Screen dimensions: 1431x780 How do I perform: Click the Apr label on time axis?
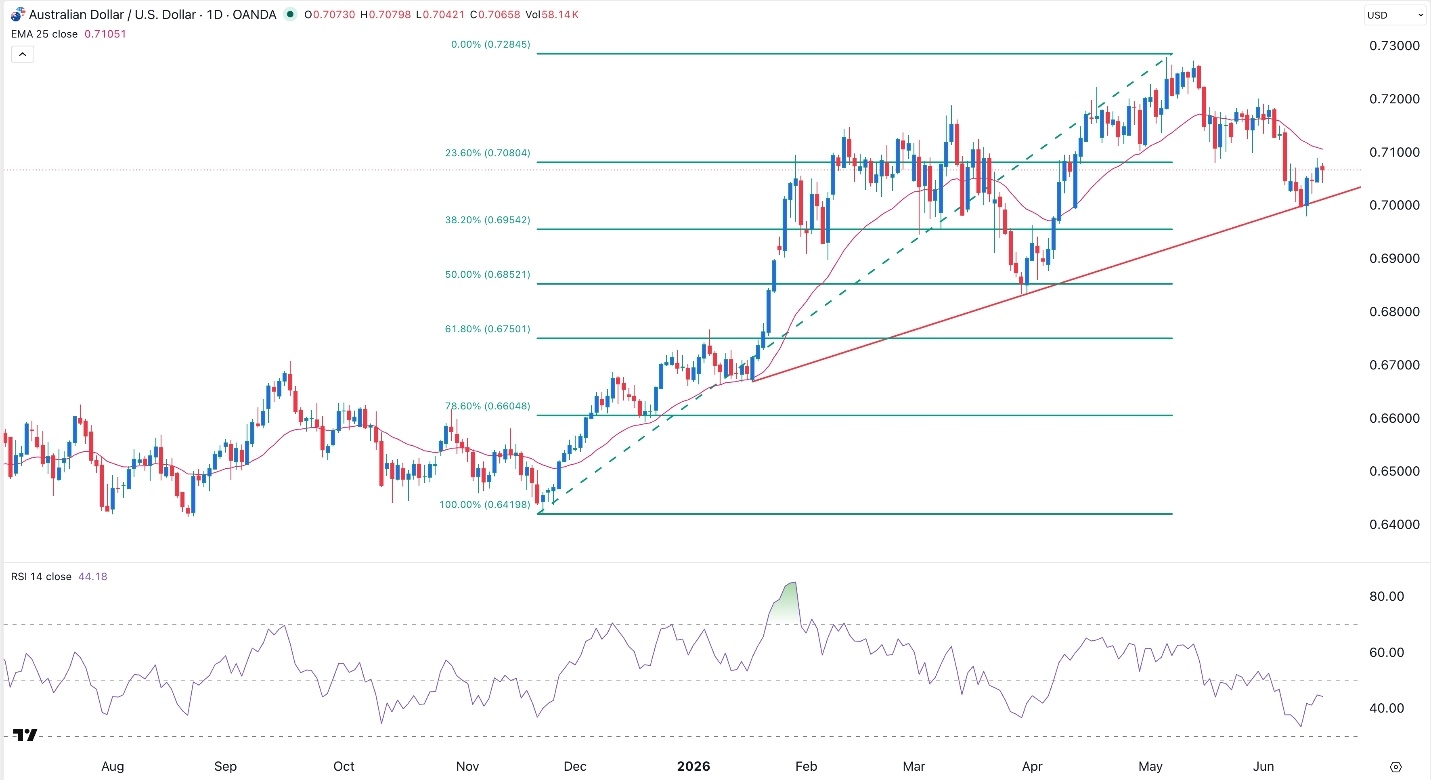coord(1032,767)
